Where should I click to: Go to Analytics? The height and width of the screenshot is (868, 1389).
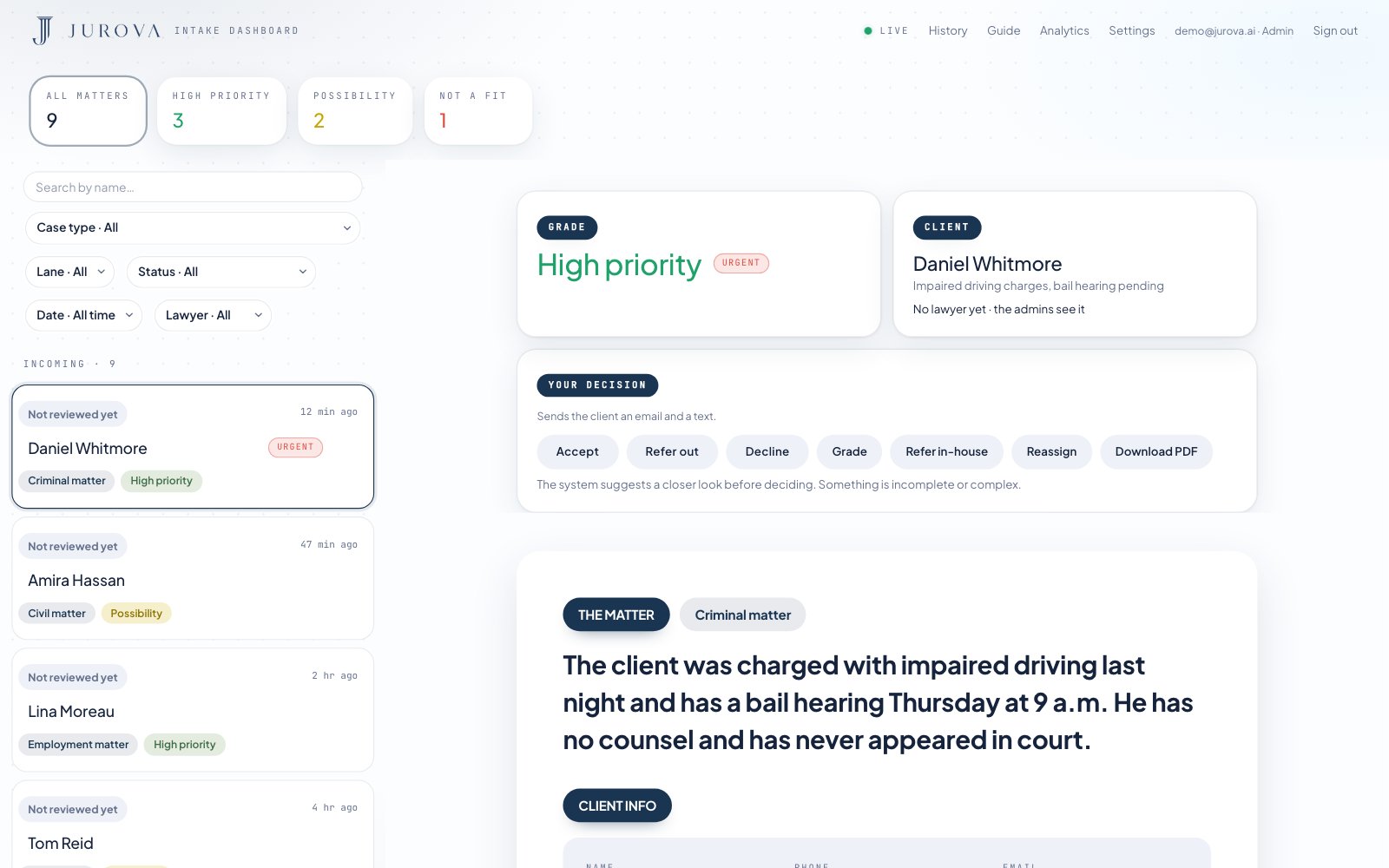point(1064,30)
